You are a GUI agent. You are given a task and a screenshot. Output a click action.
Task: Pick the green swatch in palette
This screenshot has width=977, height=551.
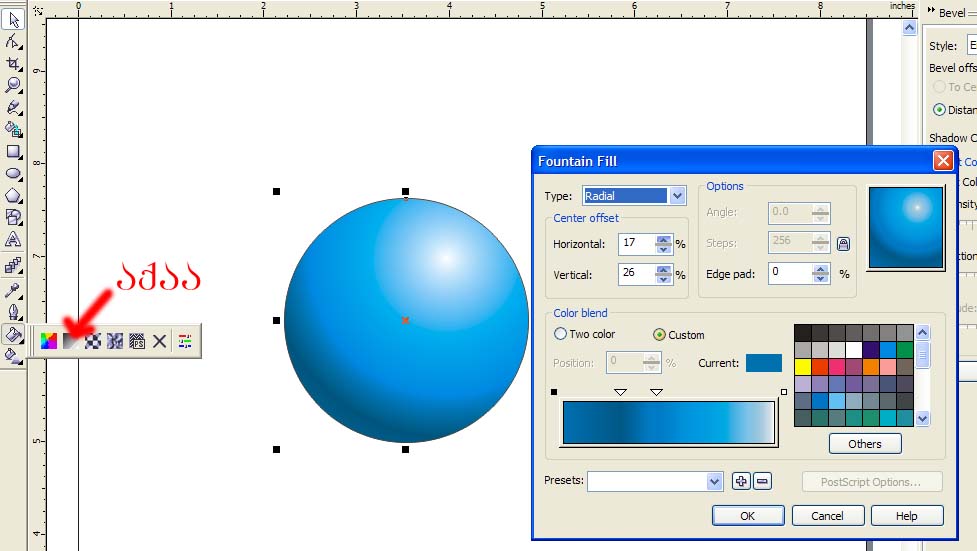(x=905, y=350)
